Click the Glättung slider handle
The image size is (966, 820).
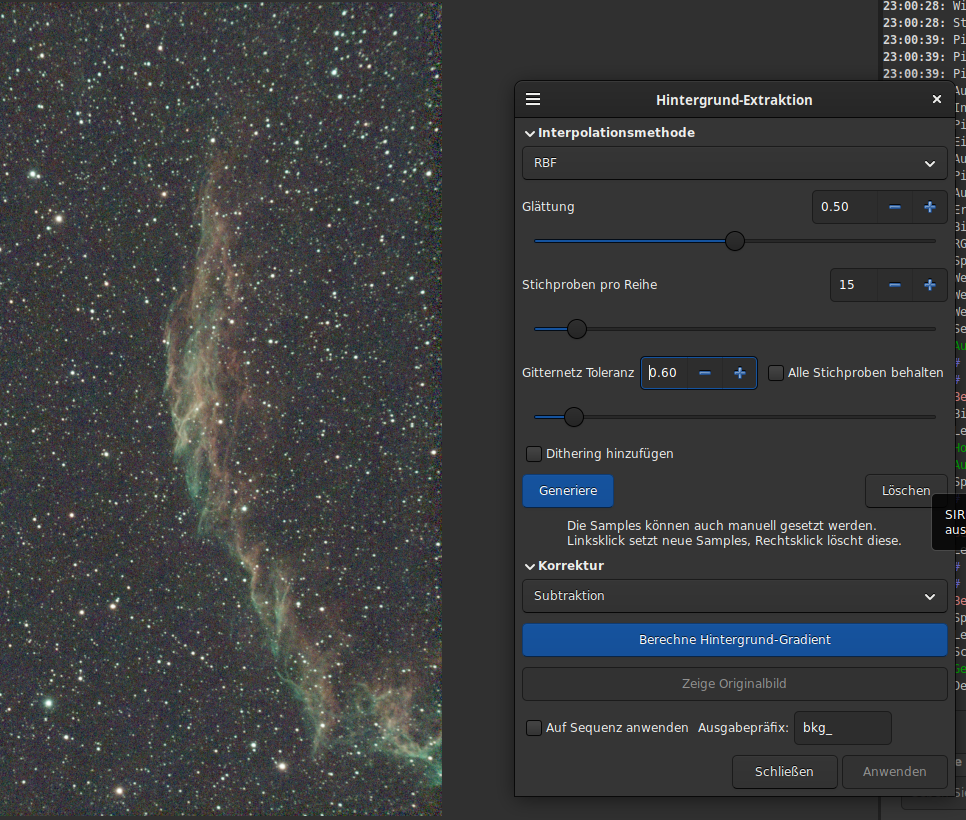tap(735, 241)
